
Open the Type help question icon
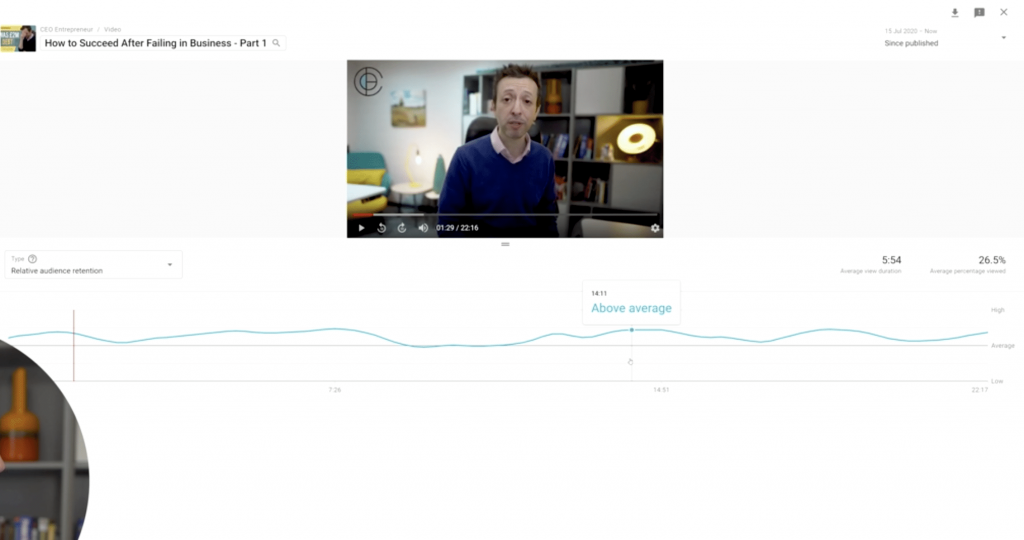click(x=33, y=259)
